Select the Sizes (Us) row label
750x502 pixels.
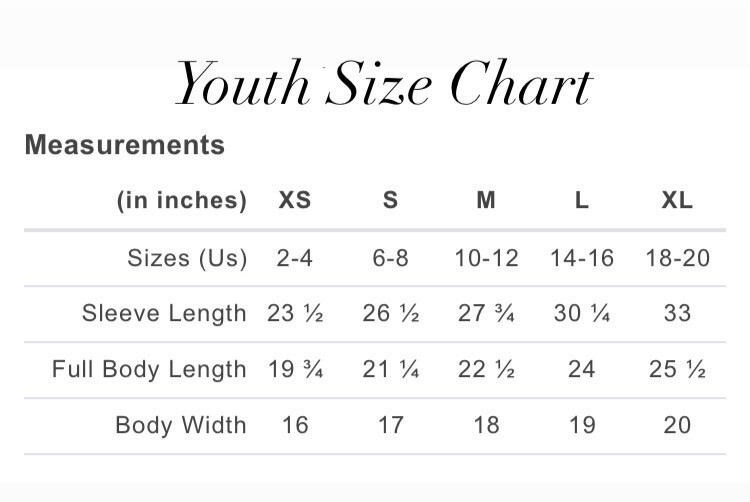click(187, 258)
